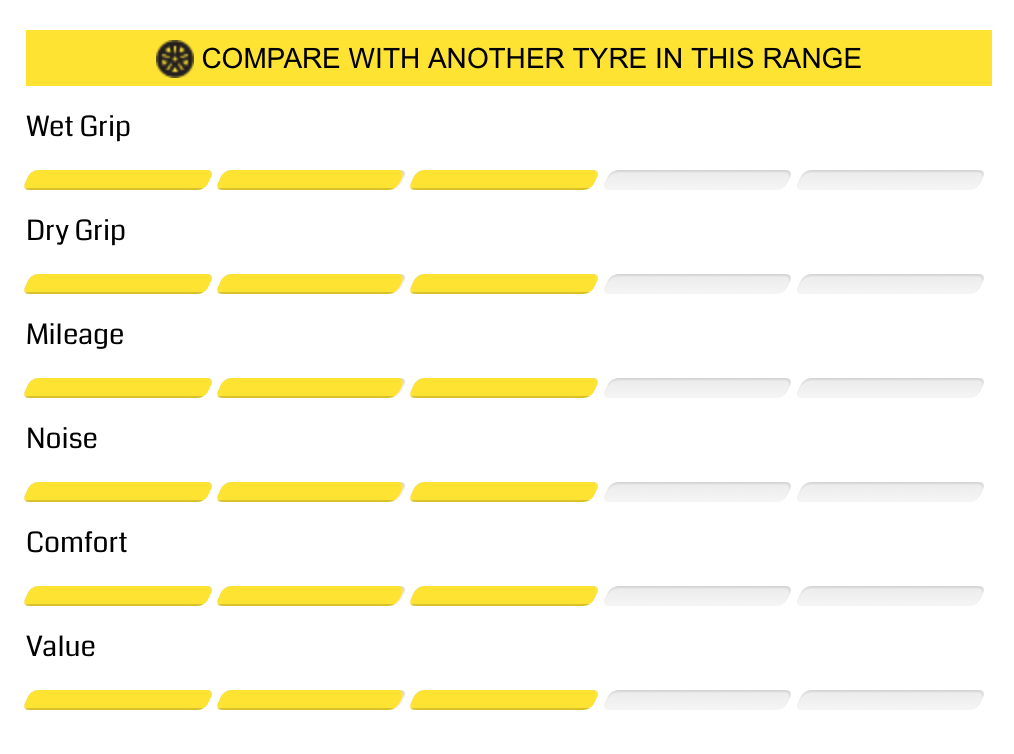Image resolution: width=1014 pixels, height=754 pixels.
Task: Select fifth Value rating segment
Action: (890, 700)
